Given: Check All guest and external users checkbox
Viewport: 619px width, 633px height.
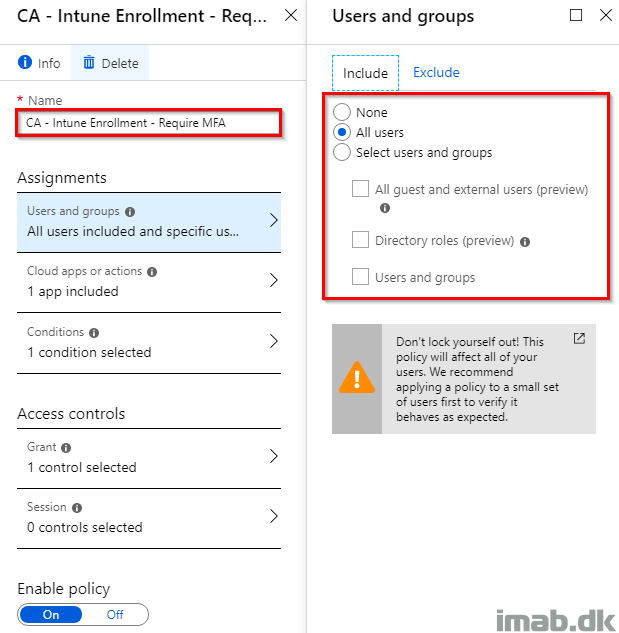Looking at the screenshot, I should coord(360,189).
